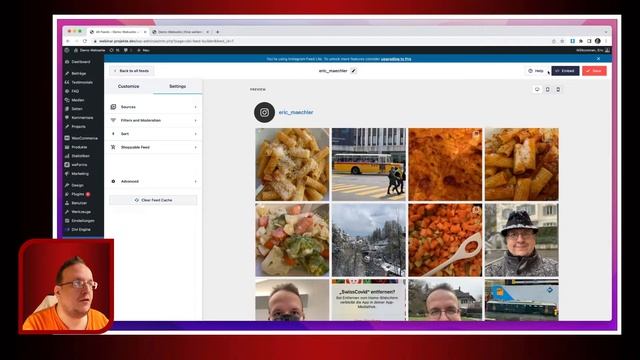Viewport: 640px width, 360px height.
Task: Follow the upgrading to Pro link
Action: (x=396, y=59)
